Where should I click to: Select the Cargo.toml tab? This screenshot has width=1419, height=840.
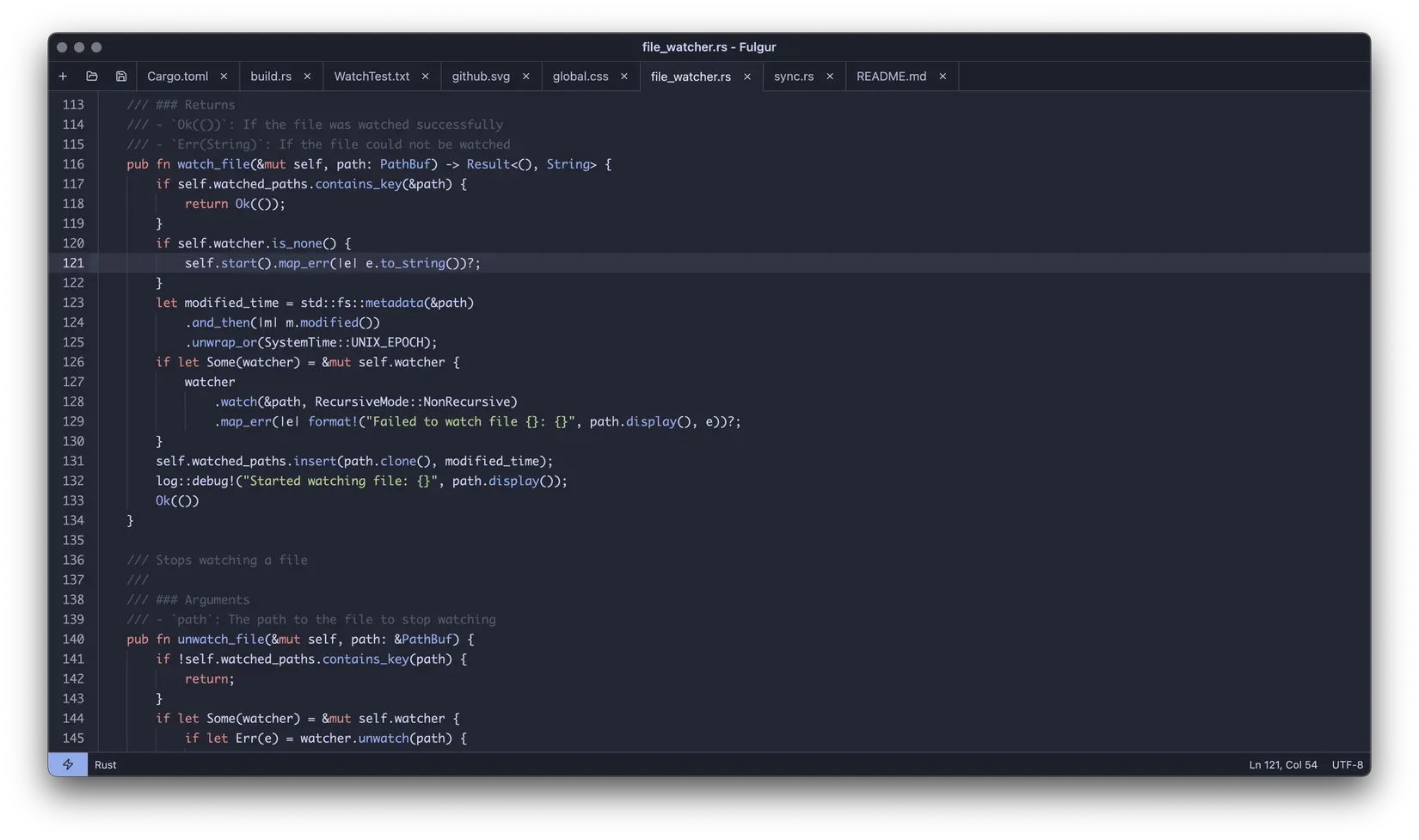pyautogui.click(x=176, y=76)
